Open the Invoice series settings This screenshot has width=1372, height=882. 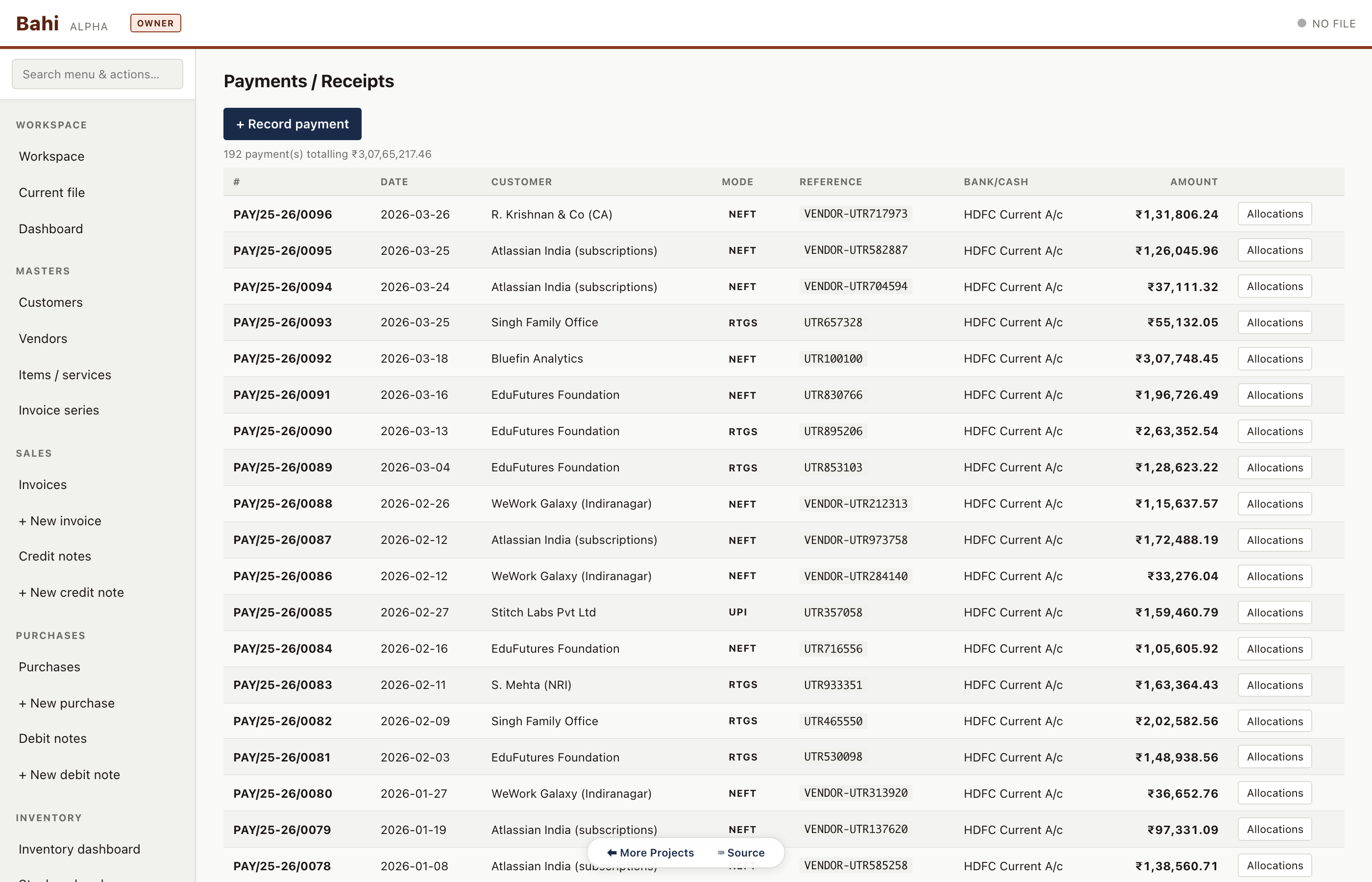click(x=58, y=410)
